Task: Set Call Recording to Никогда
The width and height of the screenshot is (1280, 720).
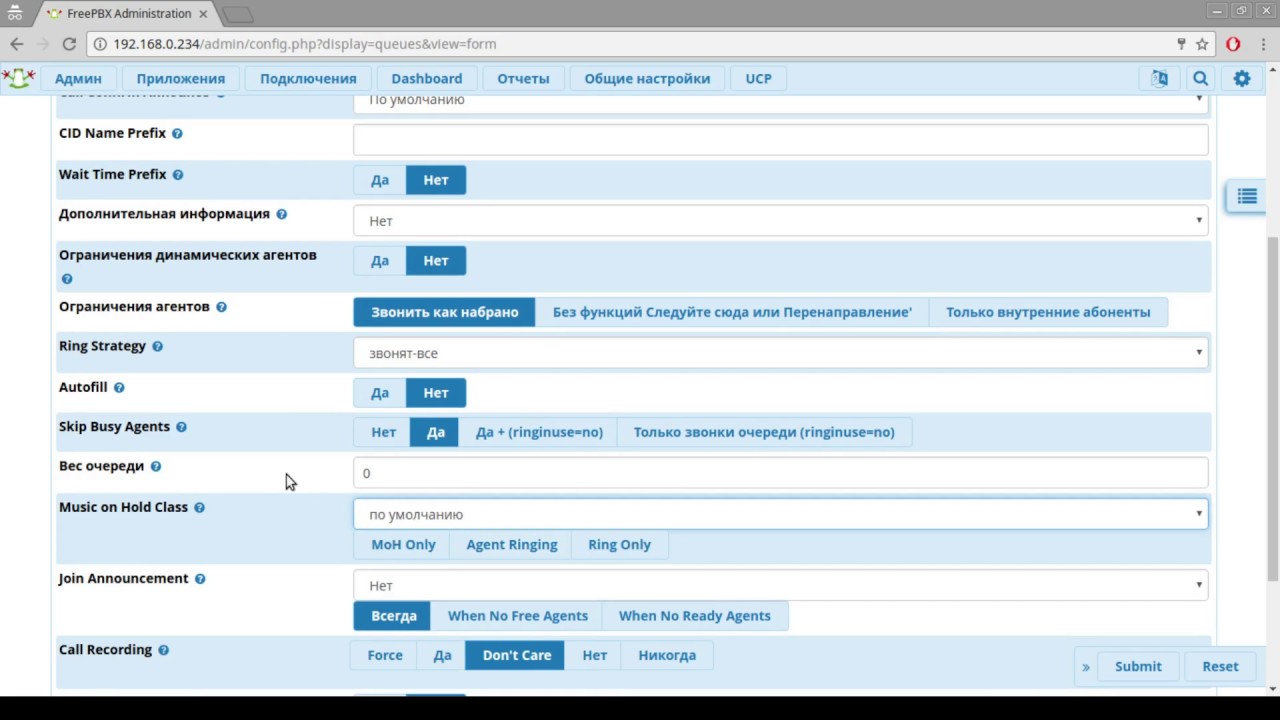Action: (667, 656)
